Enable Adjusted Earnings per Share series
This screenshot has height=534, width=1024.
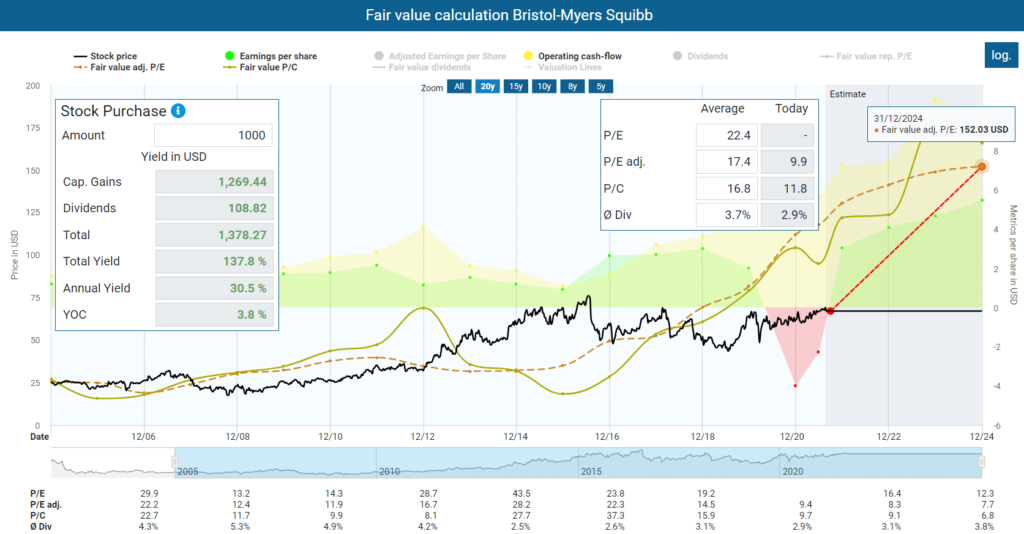[440, 56]
